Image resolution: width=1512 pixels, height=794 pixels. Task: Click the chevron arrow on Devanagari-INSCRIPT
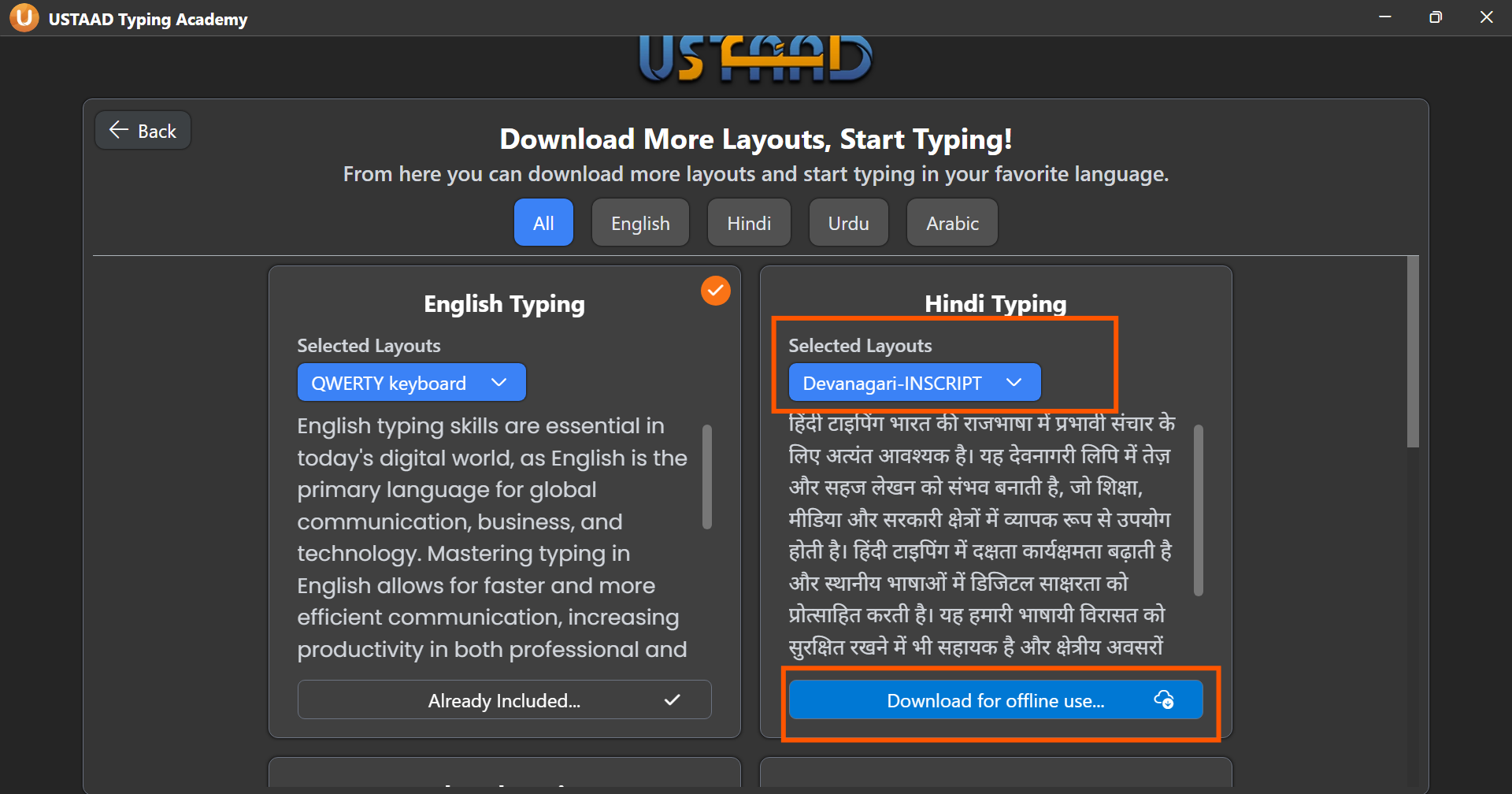tap(1014, 383)
